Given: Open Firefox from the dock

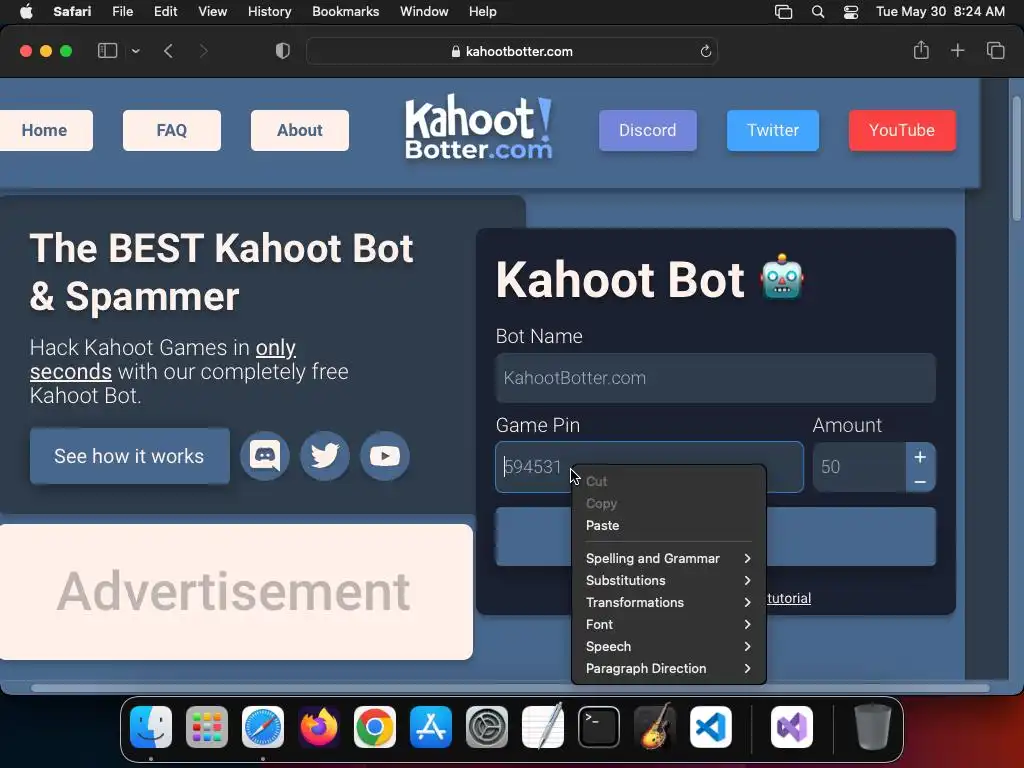Looking at the screenshot, I should tap(319, 727).
